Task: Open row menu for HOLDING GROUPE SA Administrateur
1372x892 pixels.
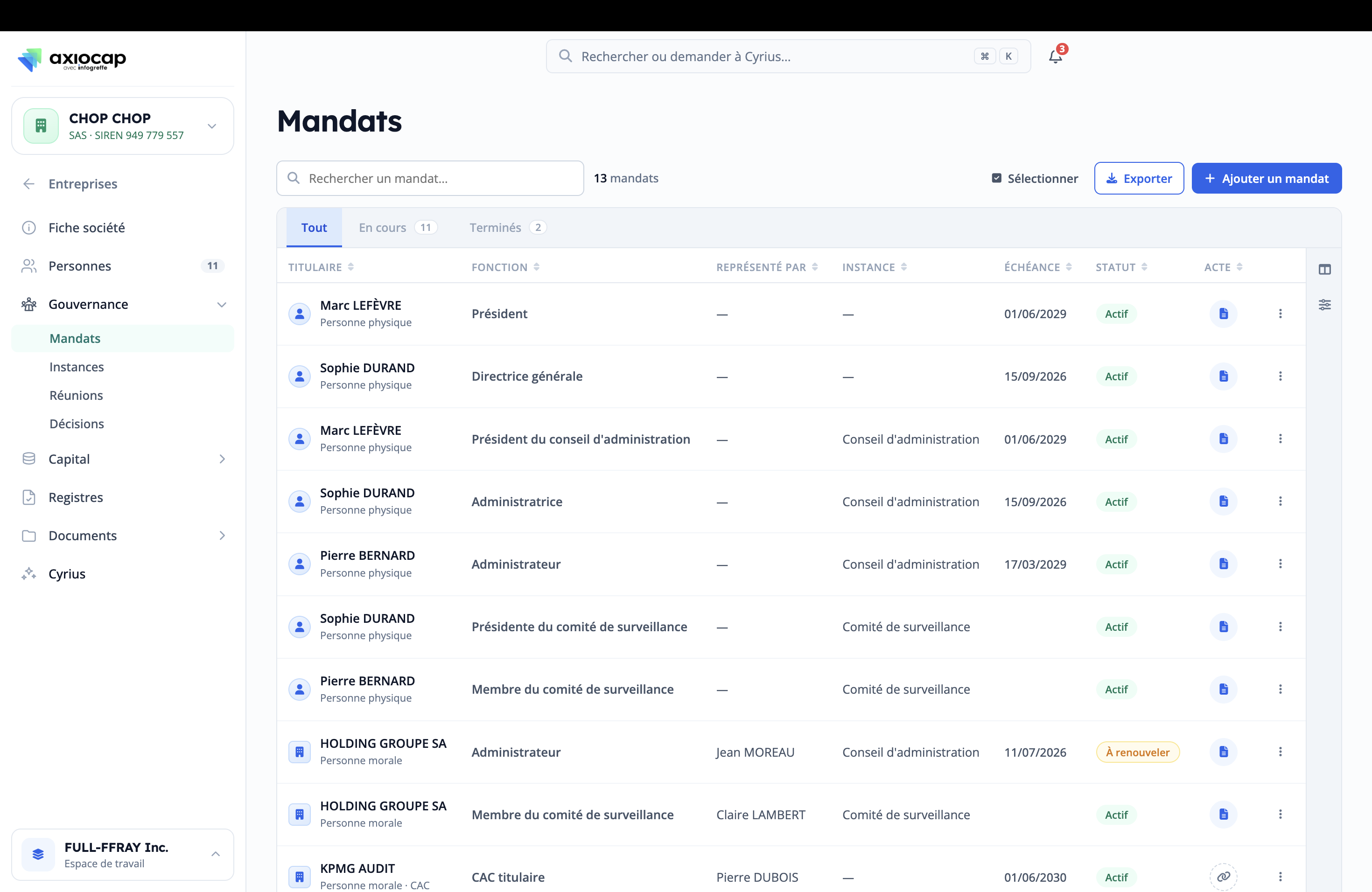Action: (1280, 752)
